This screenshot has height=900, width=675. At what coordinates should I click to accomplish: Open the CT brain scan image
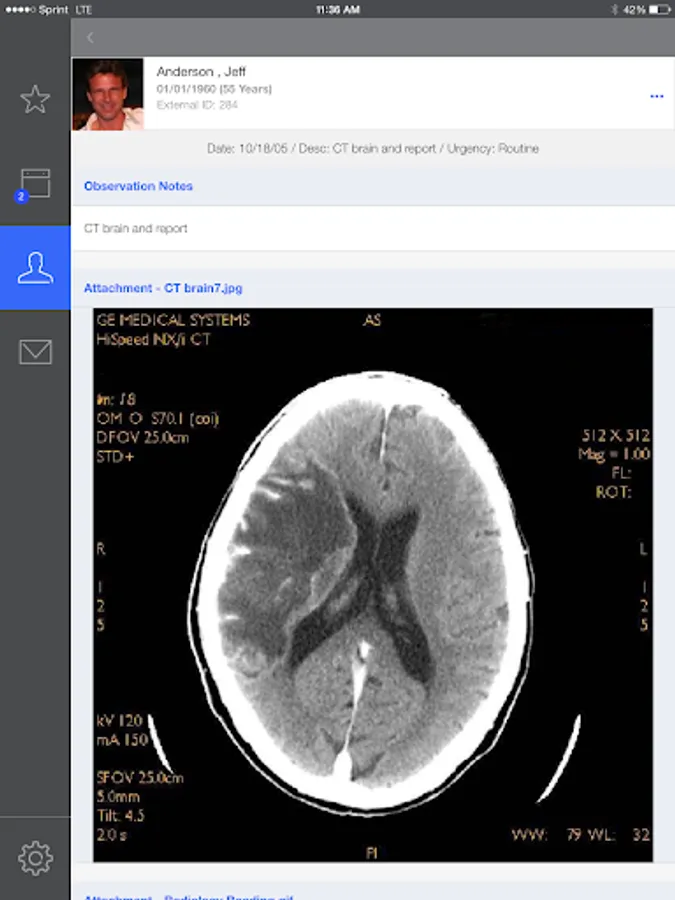click(x=373, y=585)
